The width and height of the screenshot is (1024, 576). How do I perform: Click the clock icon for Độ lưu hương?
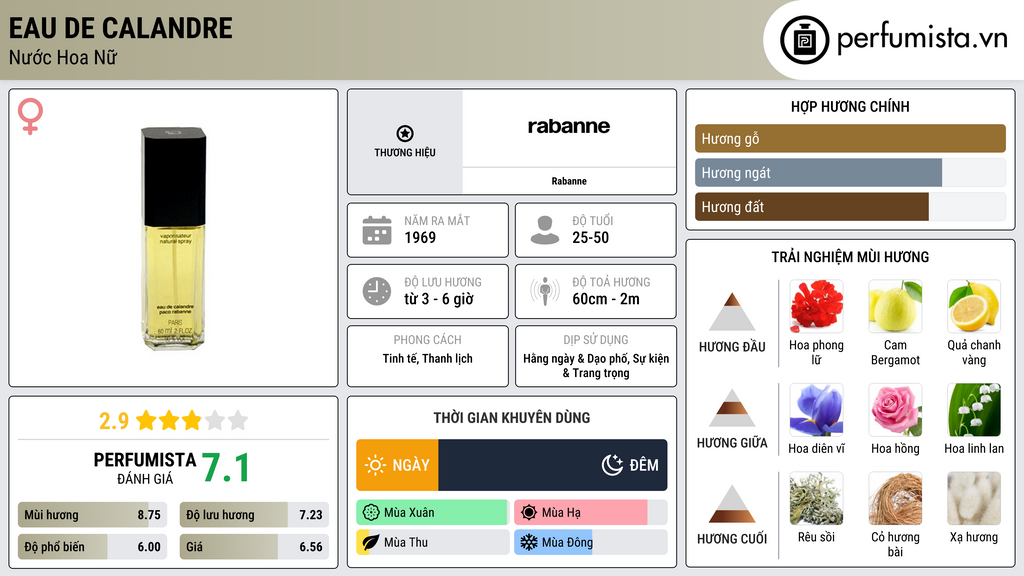click(x=376, y=291)
